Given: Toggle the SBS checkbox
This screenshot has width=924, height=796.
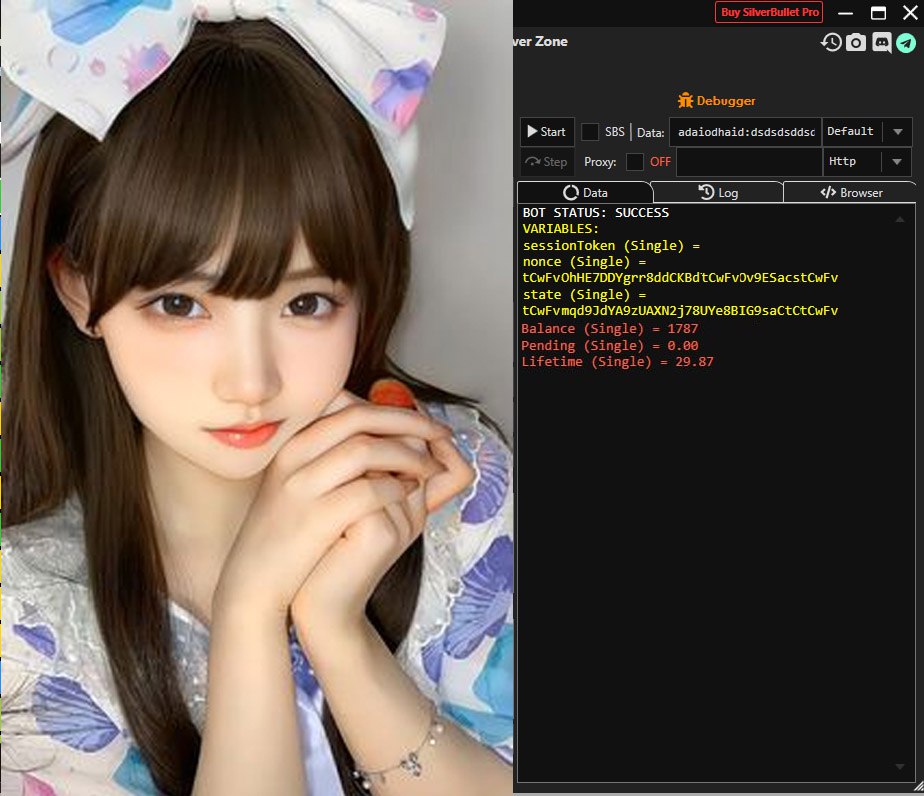Looking at the screenshot, I should [590, 131].
